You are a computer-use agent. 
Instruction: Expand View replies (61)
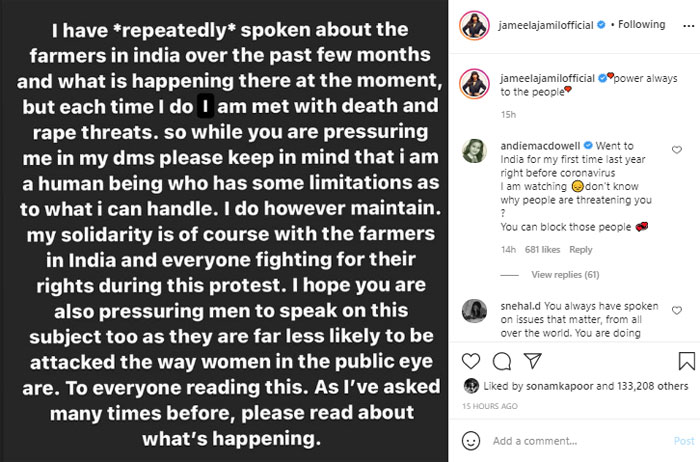click(x=565, y=274)
